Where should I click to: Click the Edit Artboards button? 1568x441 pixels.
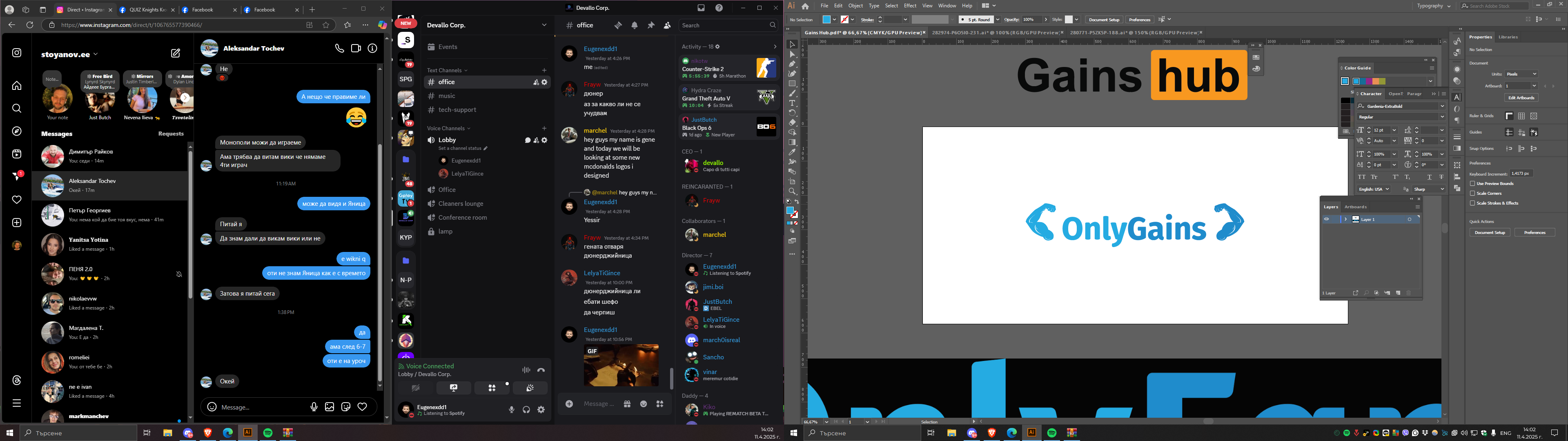point(1521,98)
